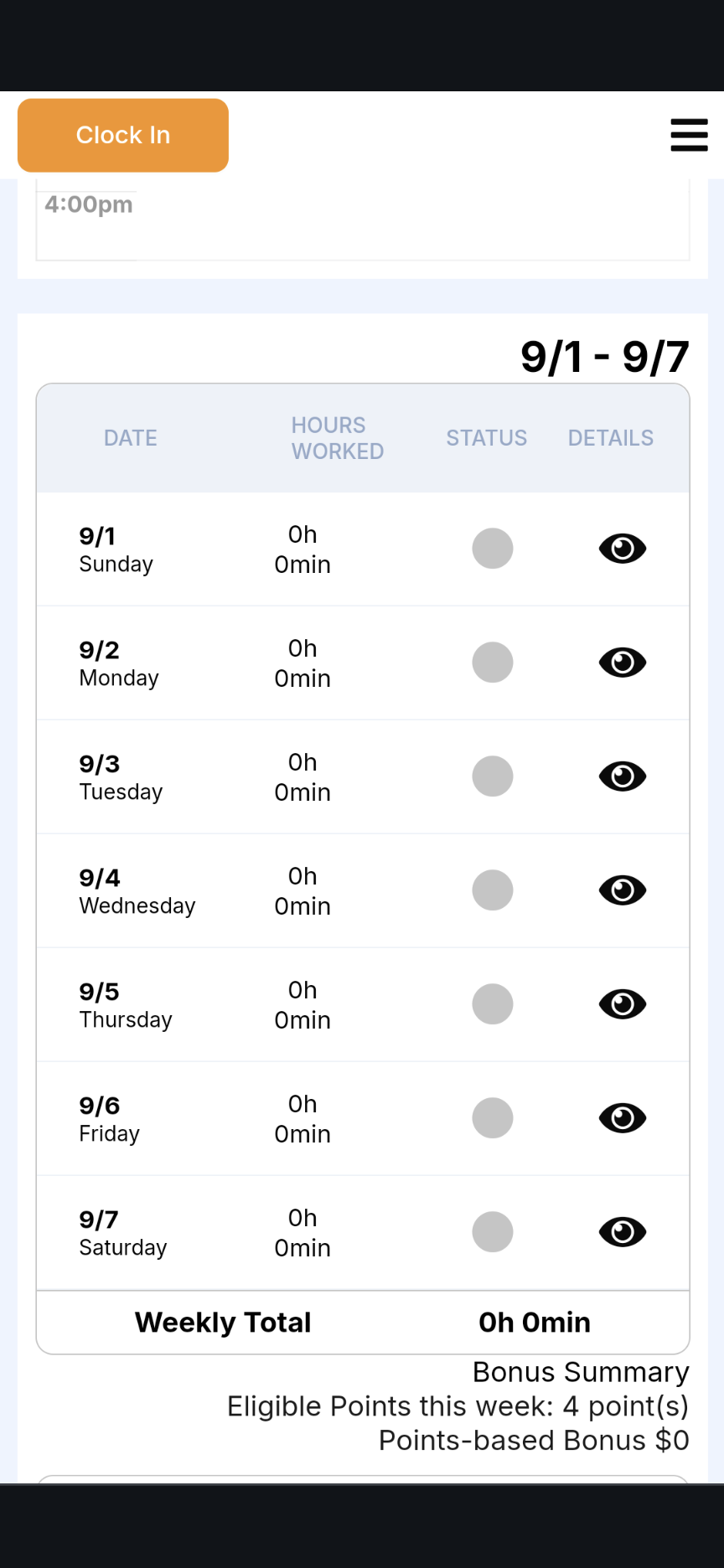
Task: View details for 9/5 Thursday
Action: (623, 1004)
